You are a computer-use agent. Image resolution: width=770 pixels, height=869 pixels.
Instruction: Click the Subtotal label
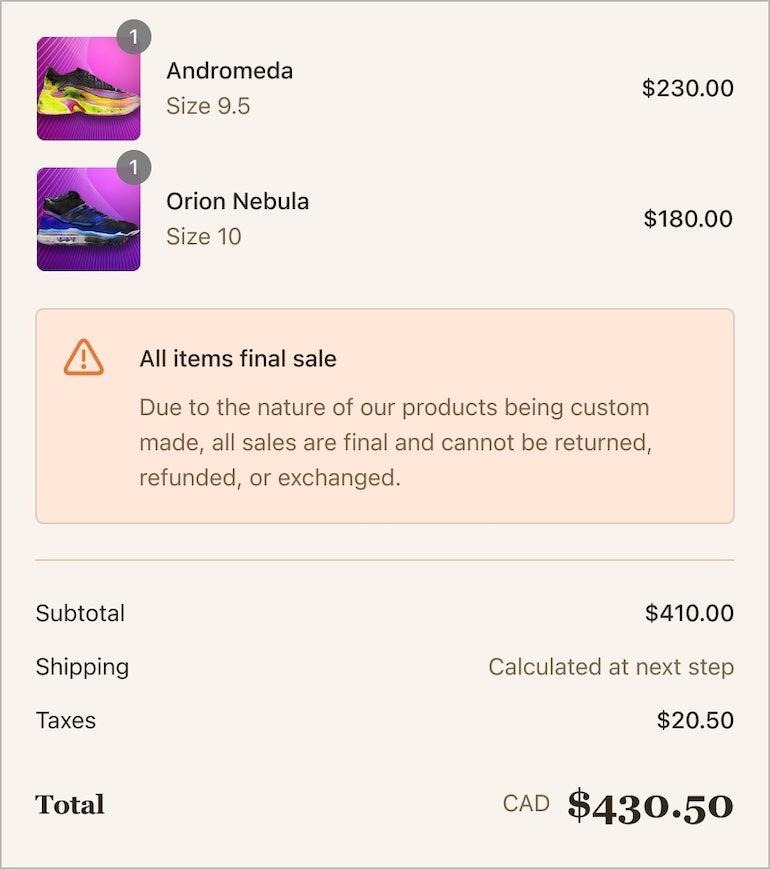click(80, 613)
